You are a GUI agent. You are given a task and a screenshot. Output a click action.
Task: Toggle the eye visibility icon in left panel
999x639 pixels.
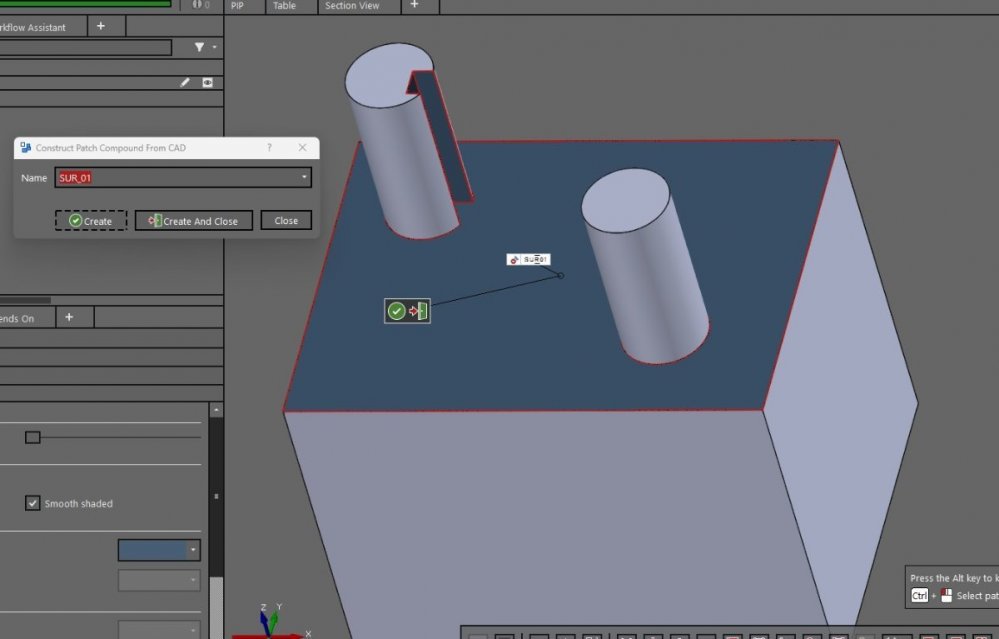point(207,82)
